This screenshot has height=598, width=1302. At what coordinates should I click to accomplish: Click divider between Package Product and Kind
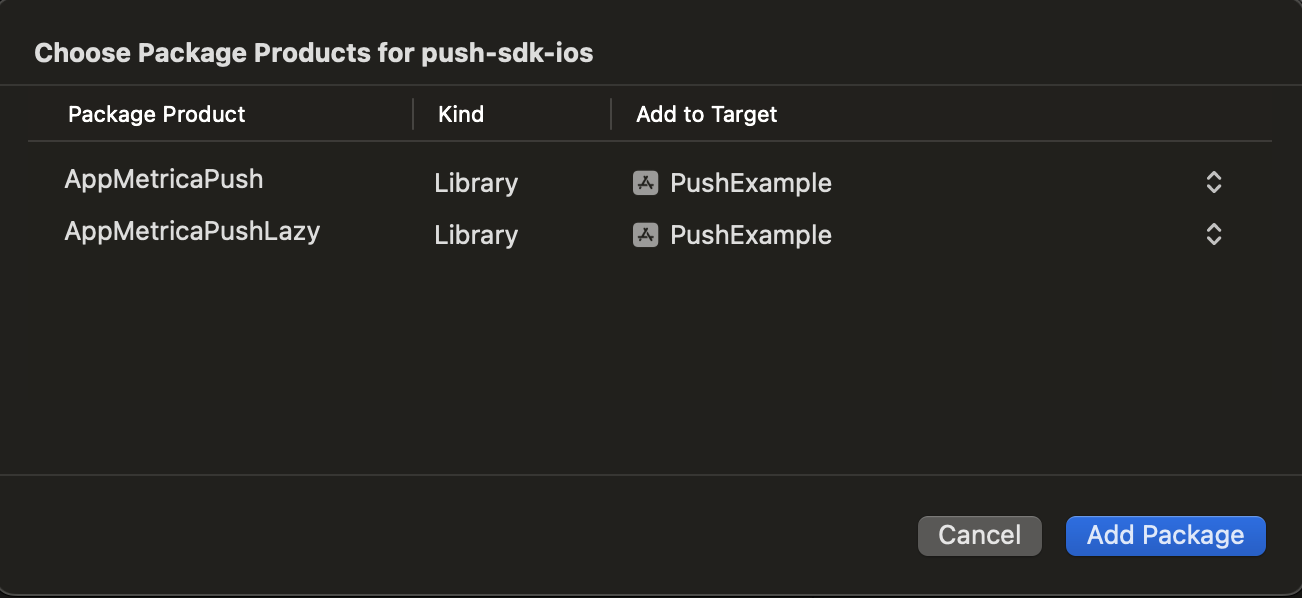[413, 114]
